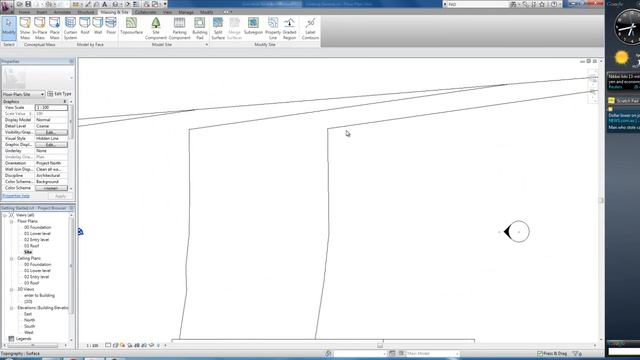This screenshot has width=640, height=360.
Task: Click Save in the quick access toolbar
Action: pos(28,4)
